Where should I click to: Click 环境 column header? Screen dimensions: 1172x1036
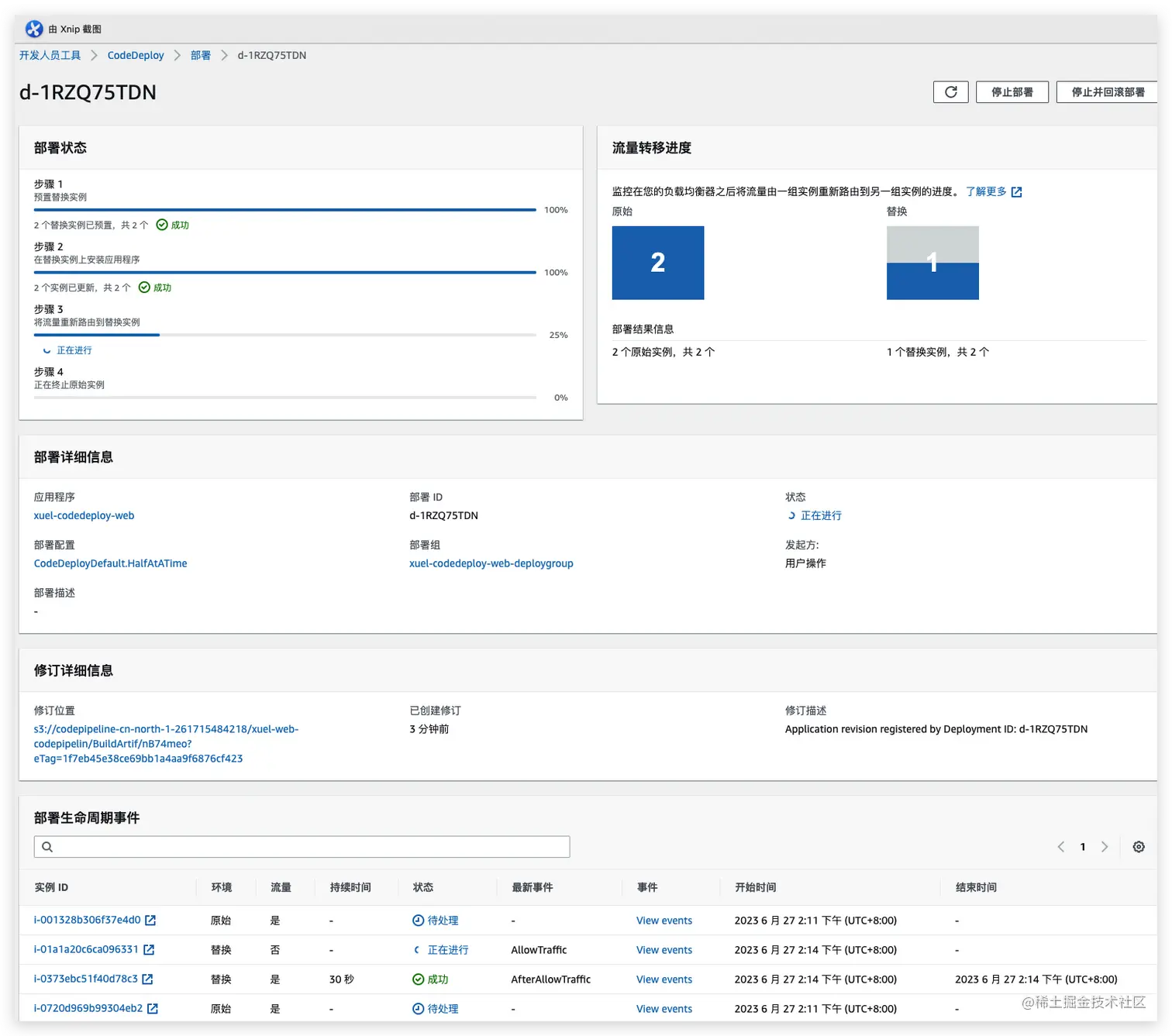point(222,888)
